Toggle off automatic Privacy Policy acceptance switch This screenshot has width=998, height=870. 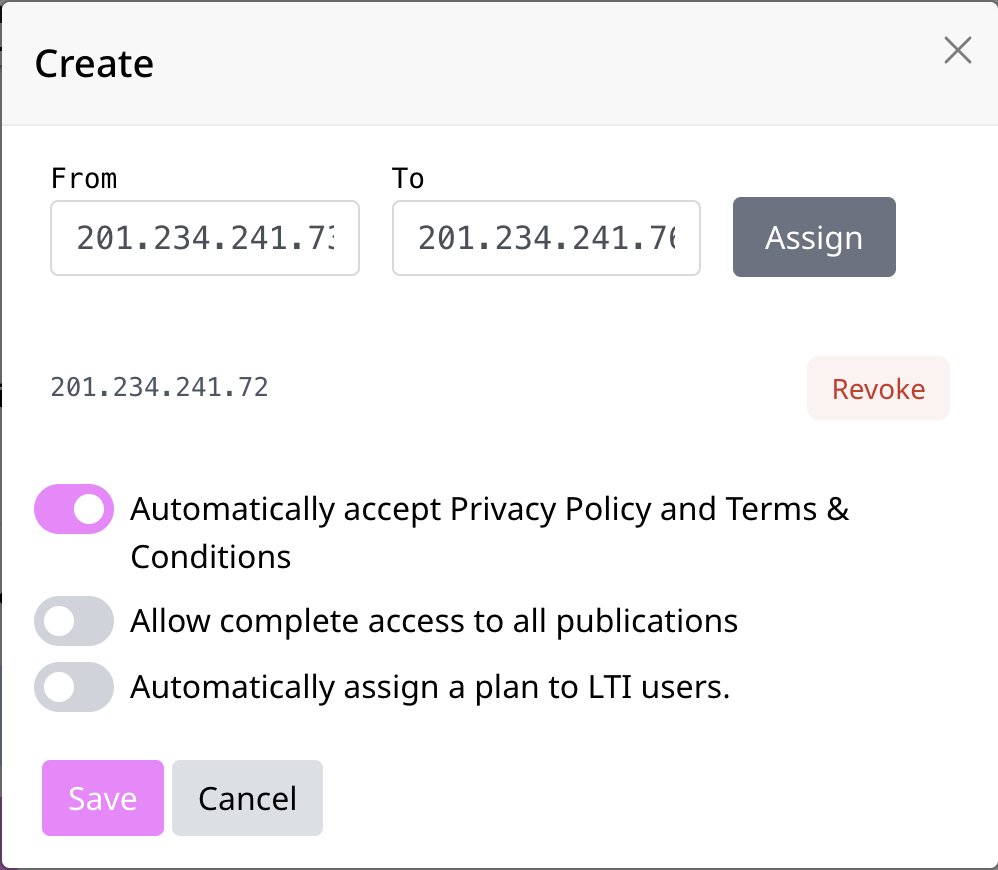pyautogui.click(x=74, y=509)
